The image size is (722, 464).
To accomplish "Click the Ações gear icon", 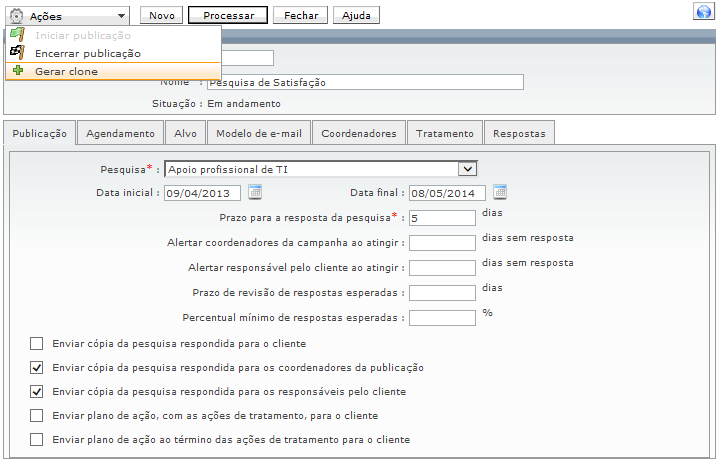I will coord(16,16).
